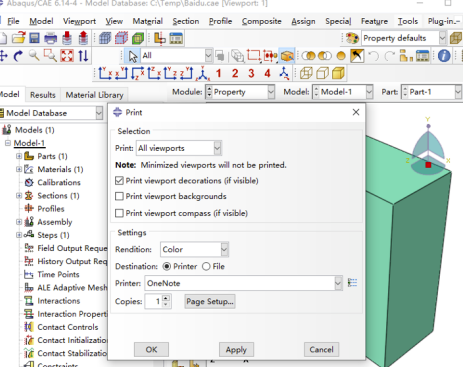The width and height of the screenshot is (463, 367).
Task: Enable Print viewport backgrounds
Action: pos(119,196)
